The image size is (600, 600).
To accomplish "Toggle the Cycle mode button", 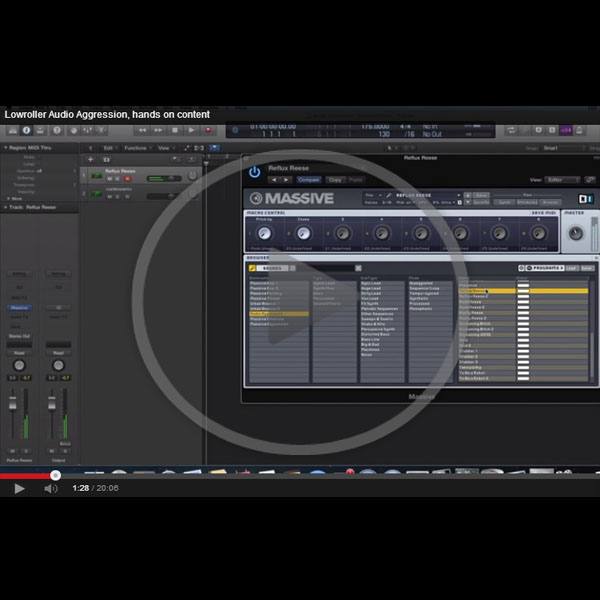I will pos(511,130).
